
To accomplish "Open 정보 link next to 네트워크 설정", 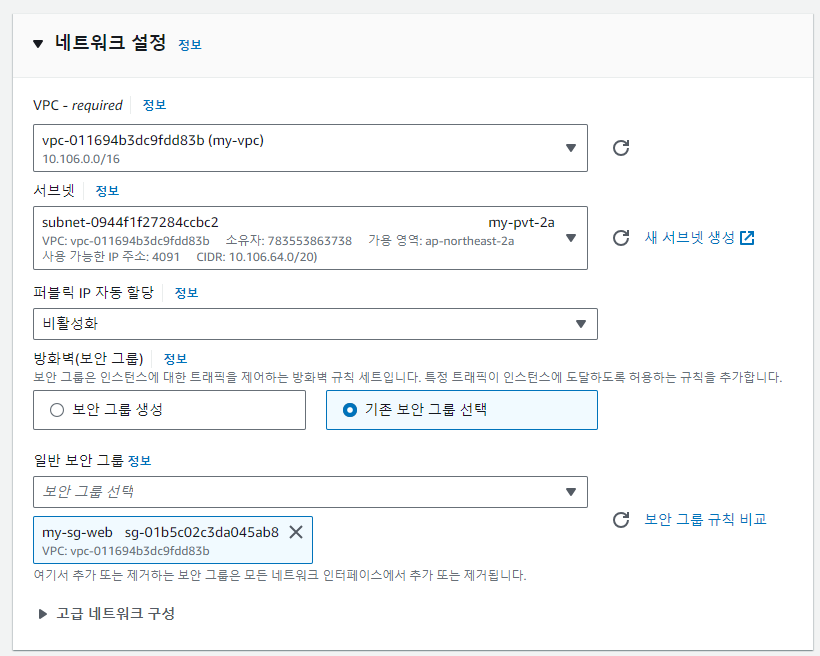I will point(190,45).
